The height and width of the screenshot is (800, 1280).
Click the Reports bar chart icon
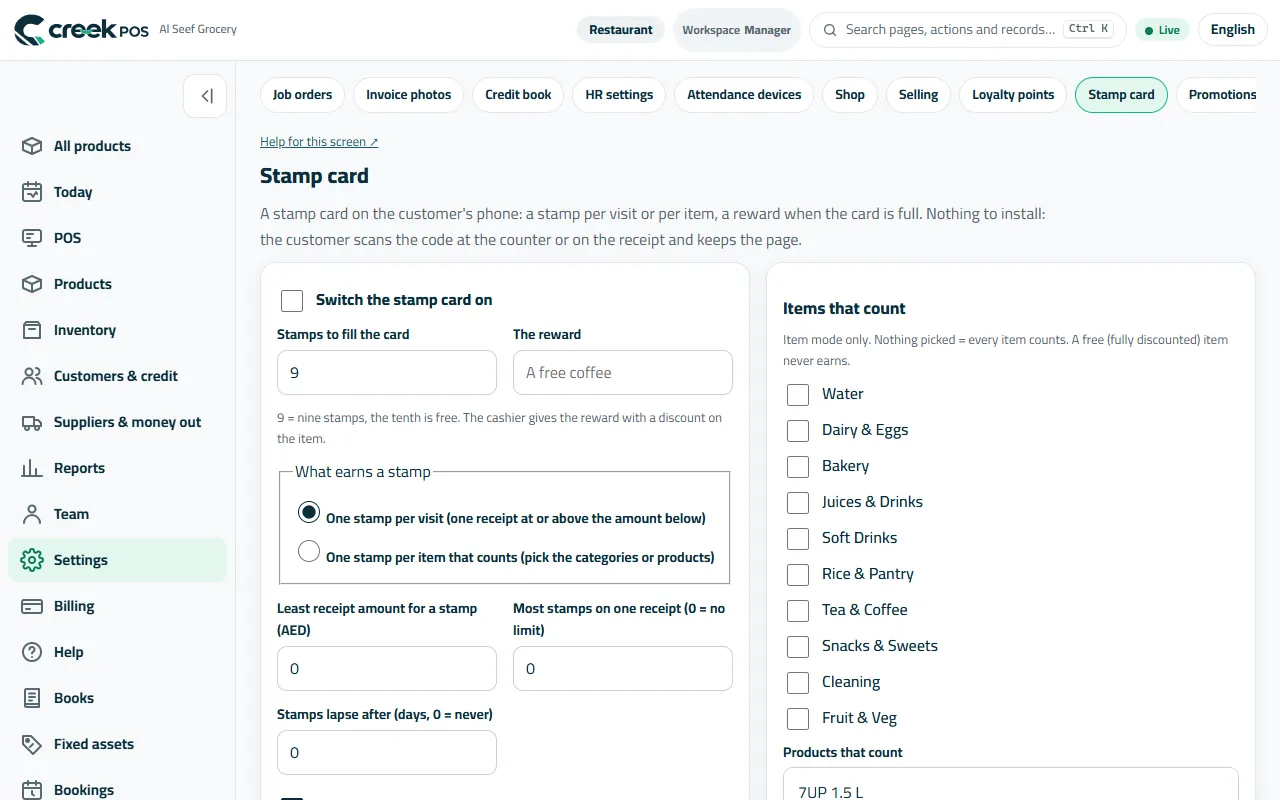coord(32,468)
